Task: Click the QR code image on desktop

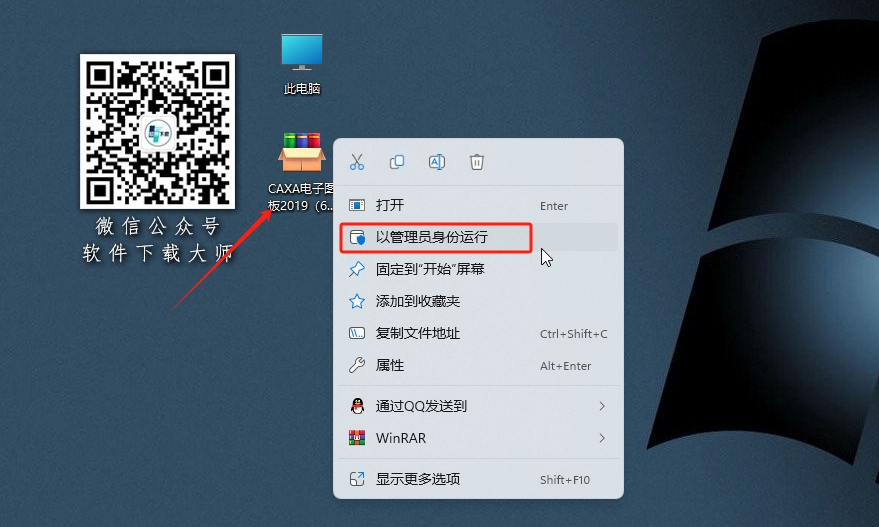Action: coord(157,131)
